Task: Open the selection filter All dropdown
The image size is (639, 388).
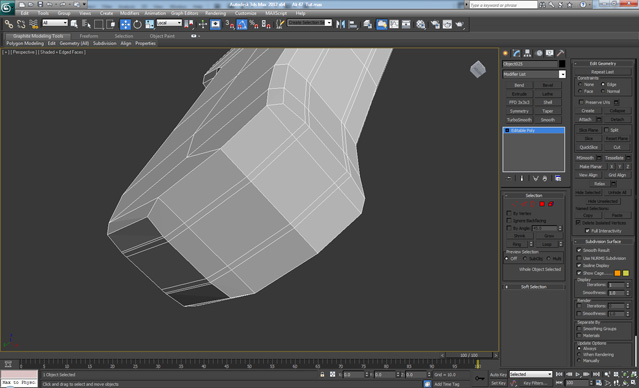Action: pyautogui.click(x=55, y=23)
